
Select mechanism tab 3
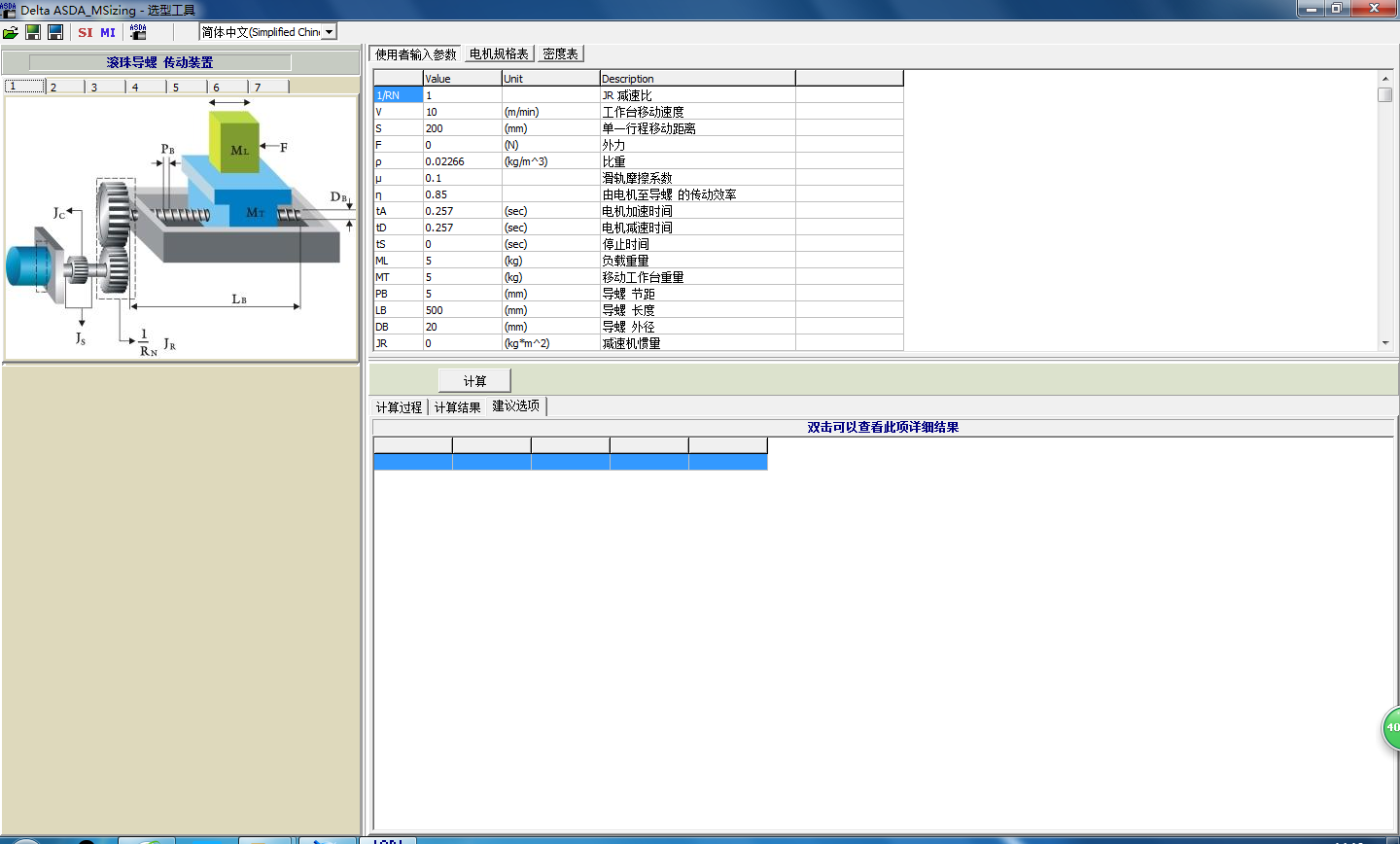point(107,87)
